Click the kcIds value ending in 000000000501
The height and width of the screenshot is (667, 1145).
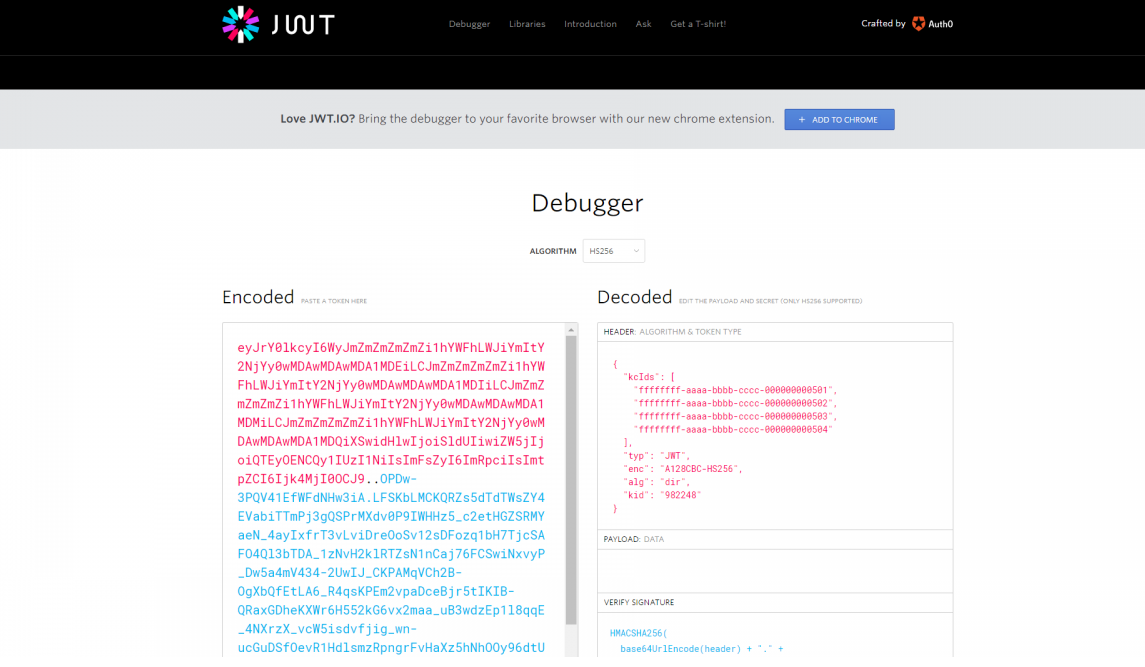pyautogui.click(x=735, y=390)
